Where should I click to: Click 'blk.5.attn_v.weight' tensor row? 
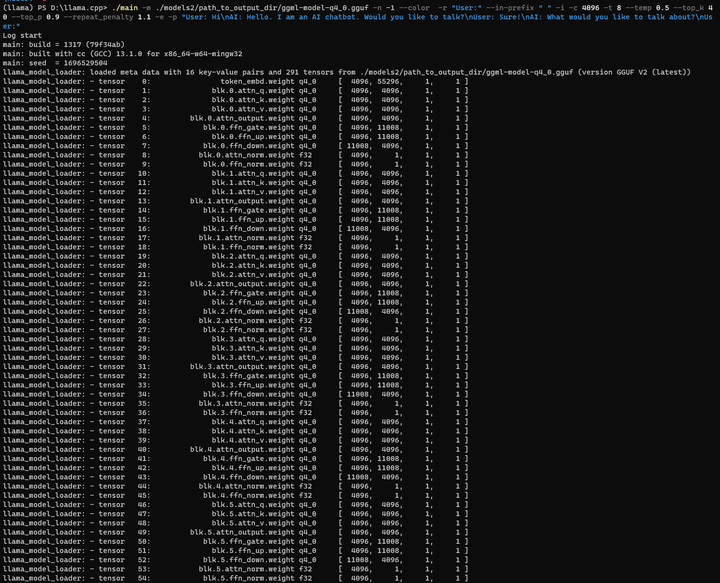click(235, 523)
